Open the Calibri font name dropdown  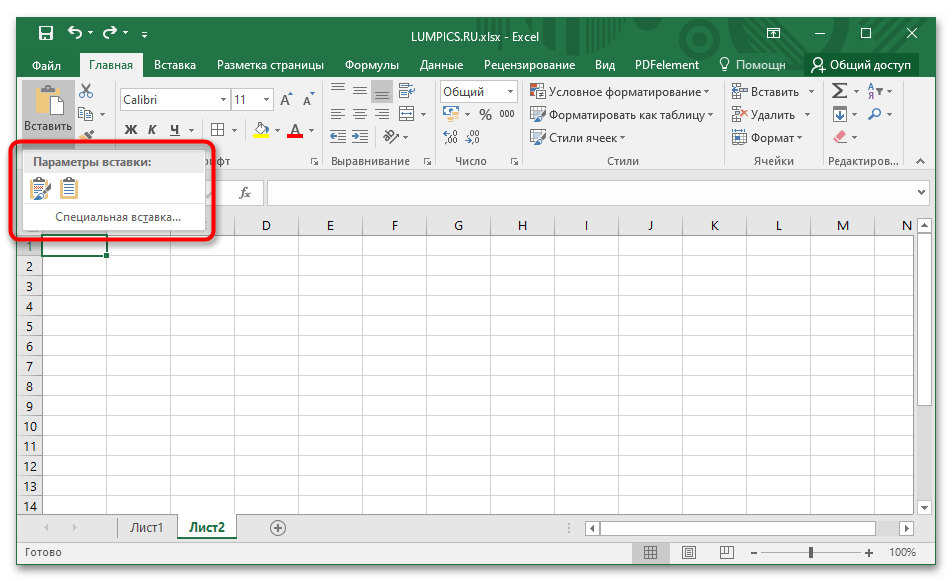tap(223, 100)
